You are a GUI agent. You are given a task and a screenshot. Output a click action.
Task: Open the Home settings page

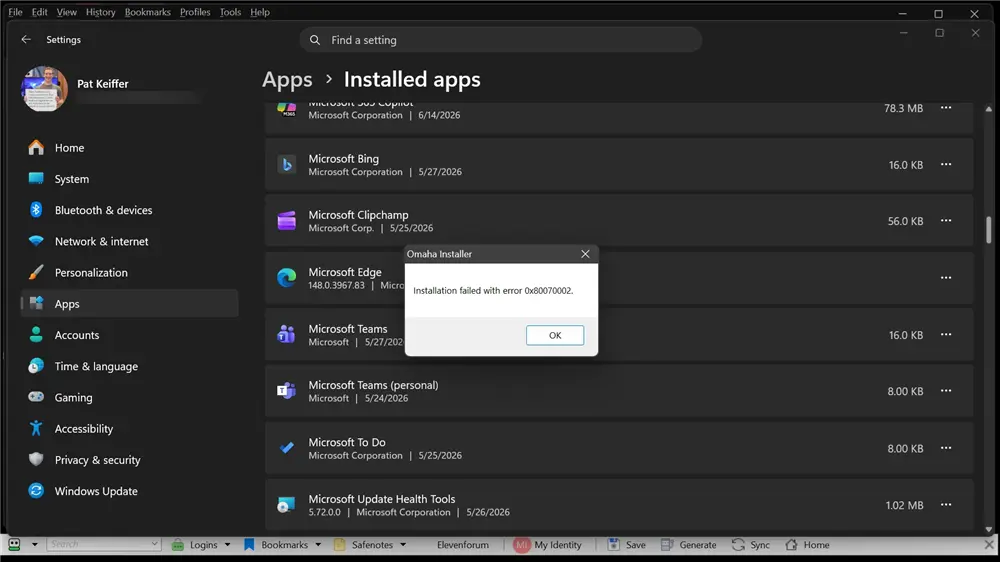[x=129, y=147]
